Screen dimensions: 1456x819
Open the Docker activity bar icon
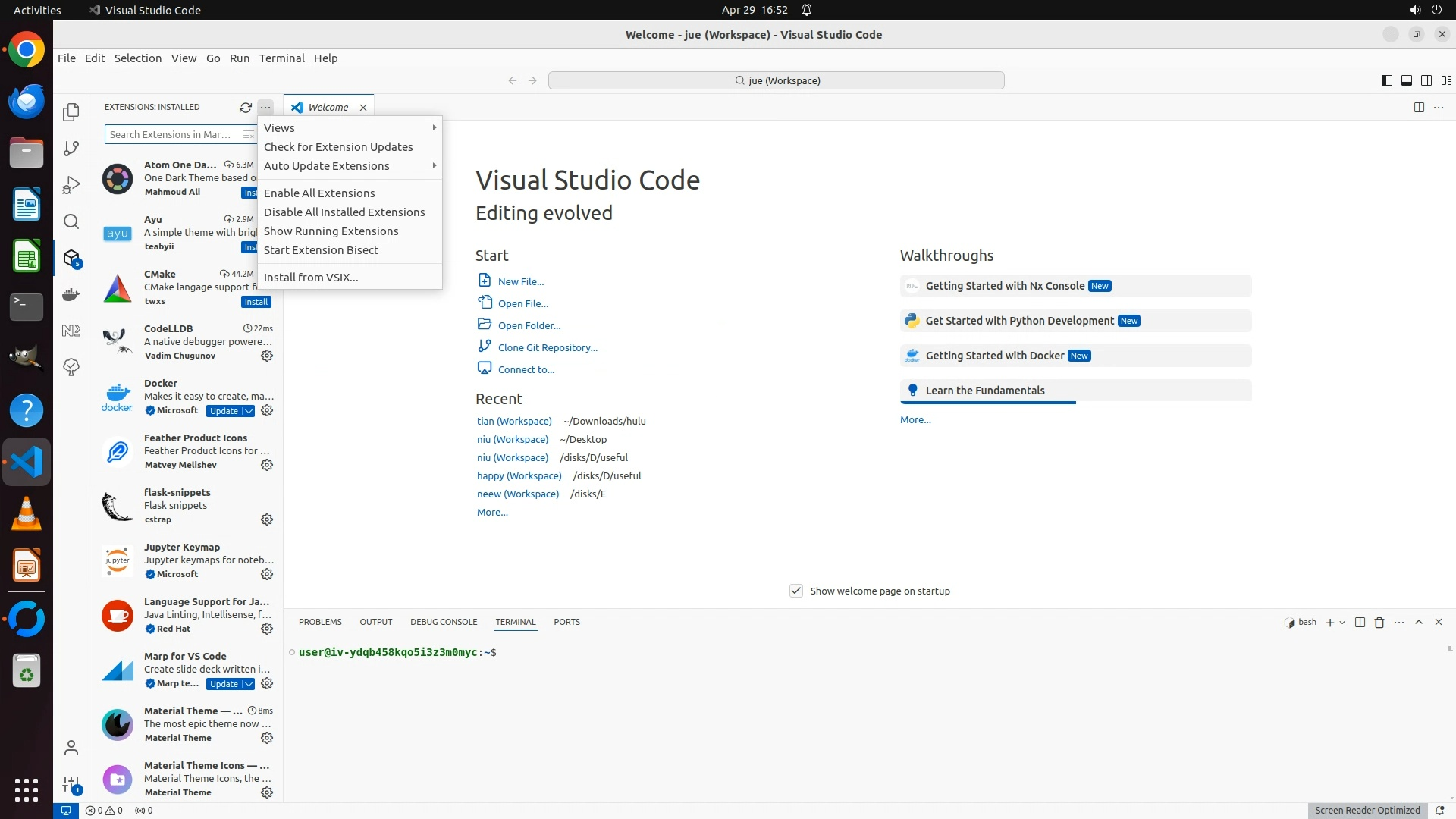pyautogui.click(x=71, y=294)
